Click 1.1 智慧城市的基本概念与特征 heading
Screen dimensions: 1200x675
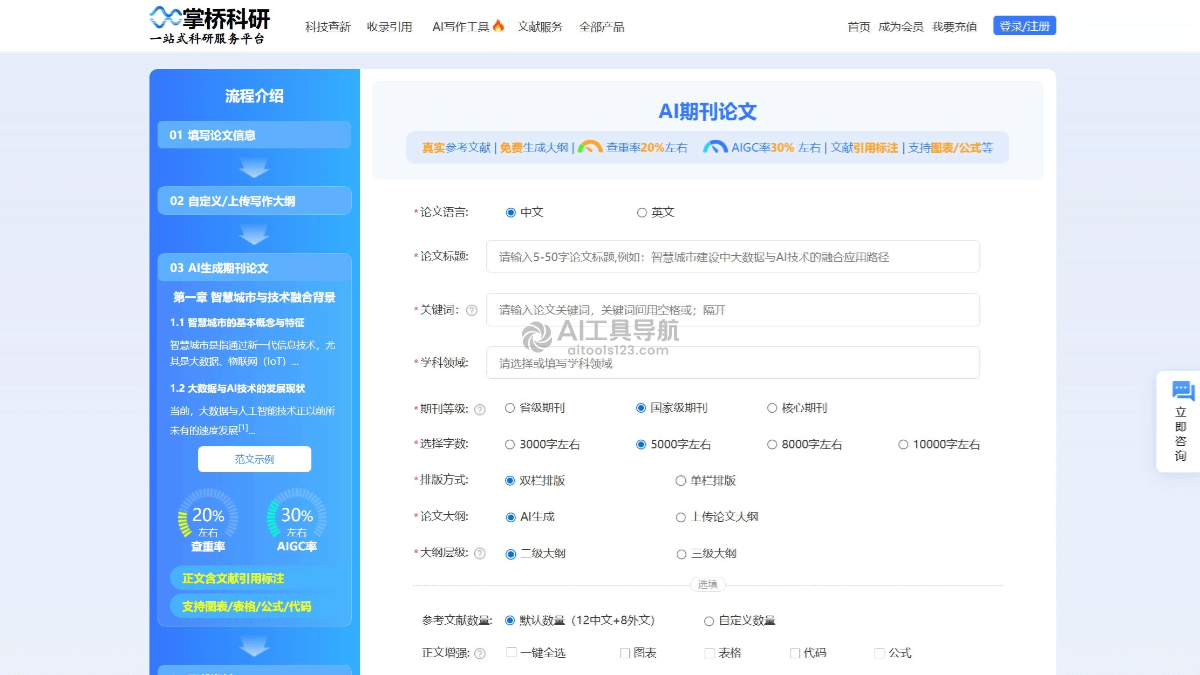tap(237, 323)
